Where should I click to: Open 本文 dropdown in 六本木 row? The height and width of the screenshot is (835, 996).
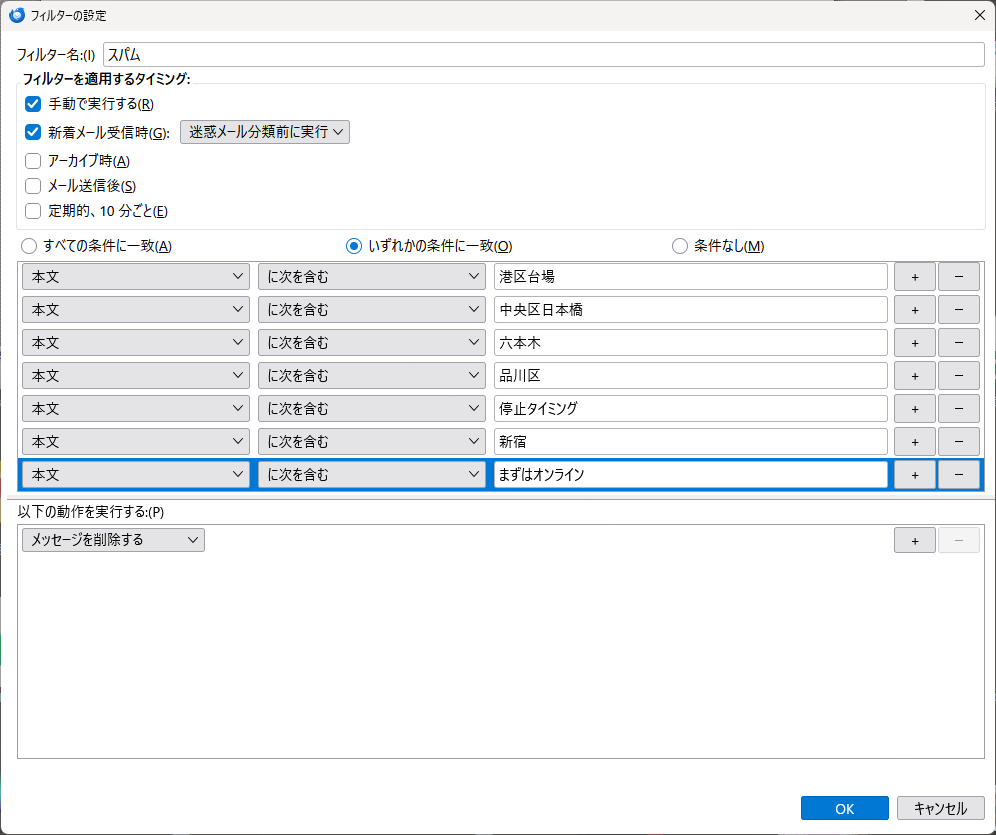[x=136, y=343]
